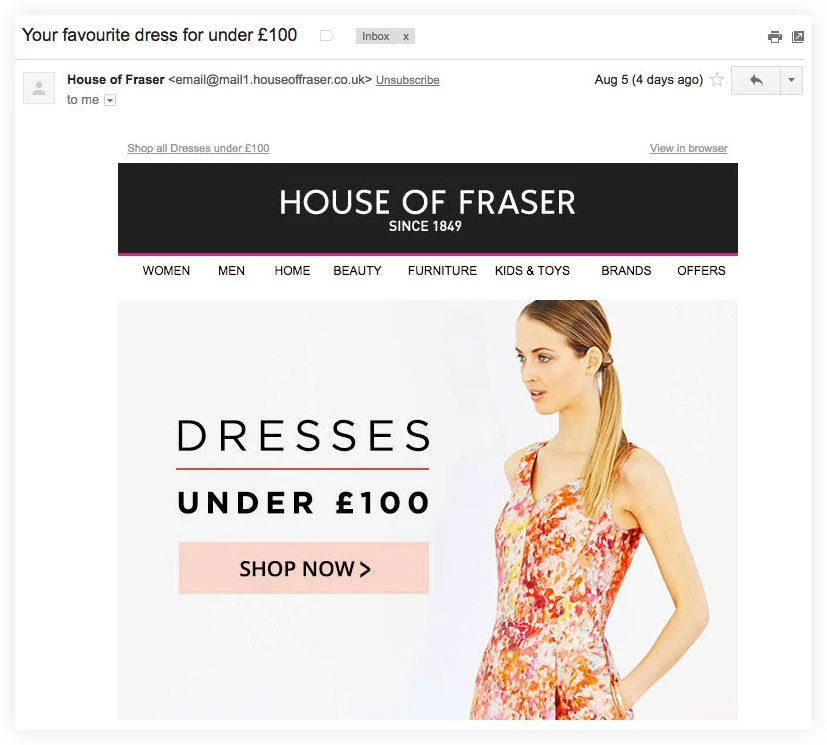
Task: Click the sender avatar icon
Action: tap(39, 88)
